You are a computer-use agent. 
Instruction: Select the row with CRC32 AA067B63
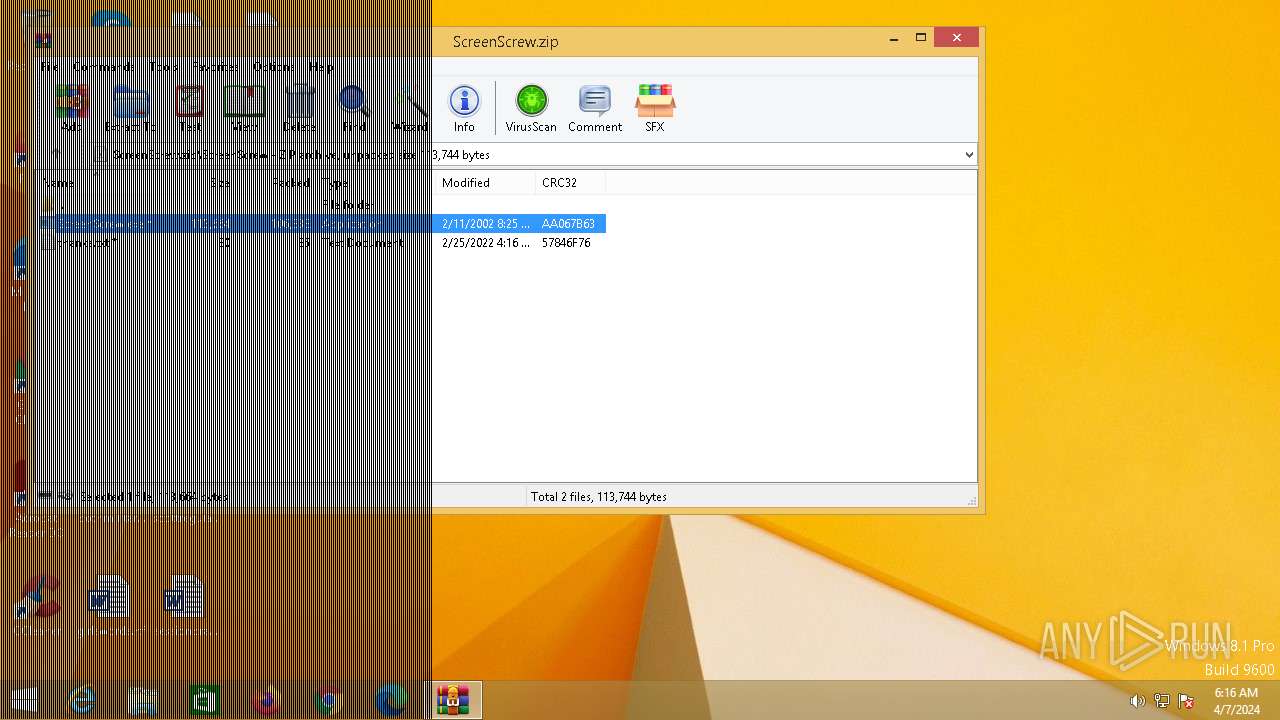coord(322,223)
